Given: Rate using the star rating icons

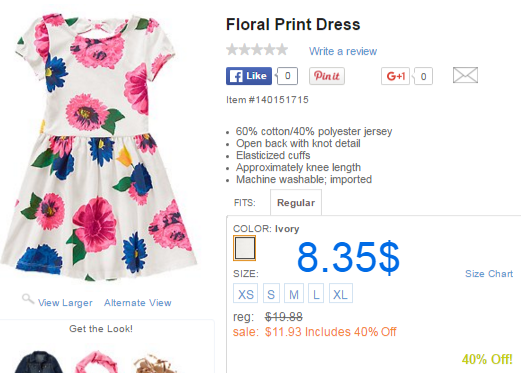Looking at the screenshot, I should (x=257, y=50).
